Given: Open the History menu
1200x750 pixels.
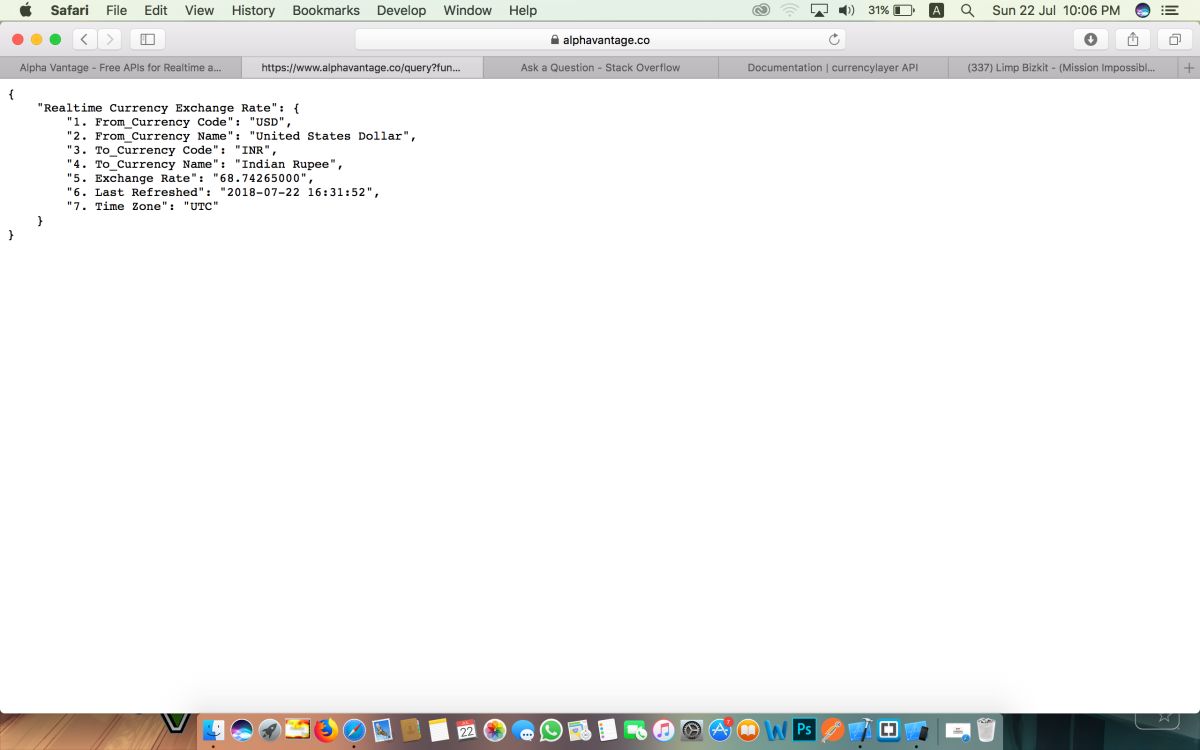Looking at the screenshot, I should [x=253, y=10].
